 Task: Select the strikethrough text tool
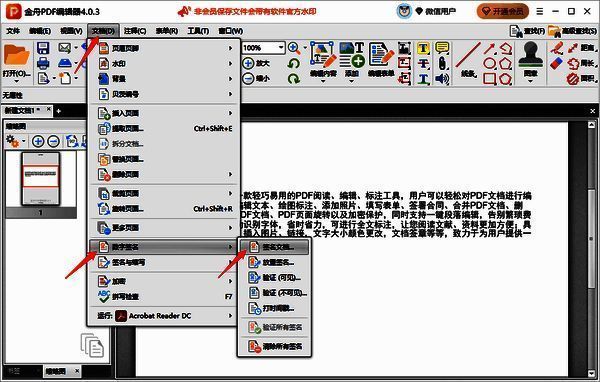tap(423, 64)
